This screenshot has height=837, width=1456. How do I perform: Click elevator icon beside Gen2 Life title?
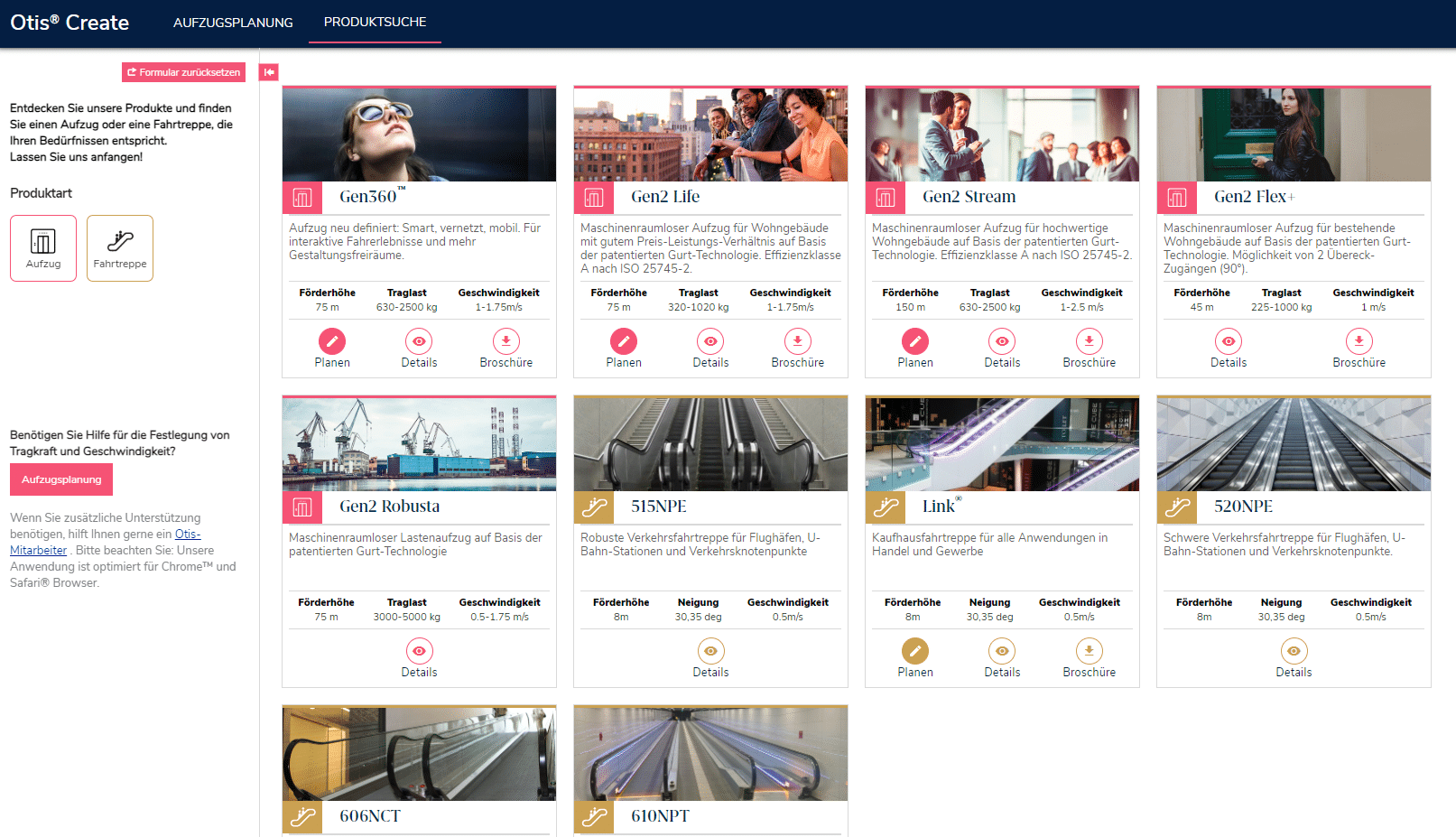(594, 197)
